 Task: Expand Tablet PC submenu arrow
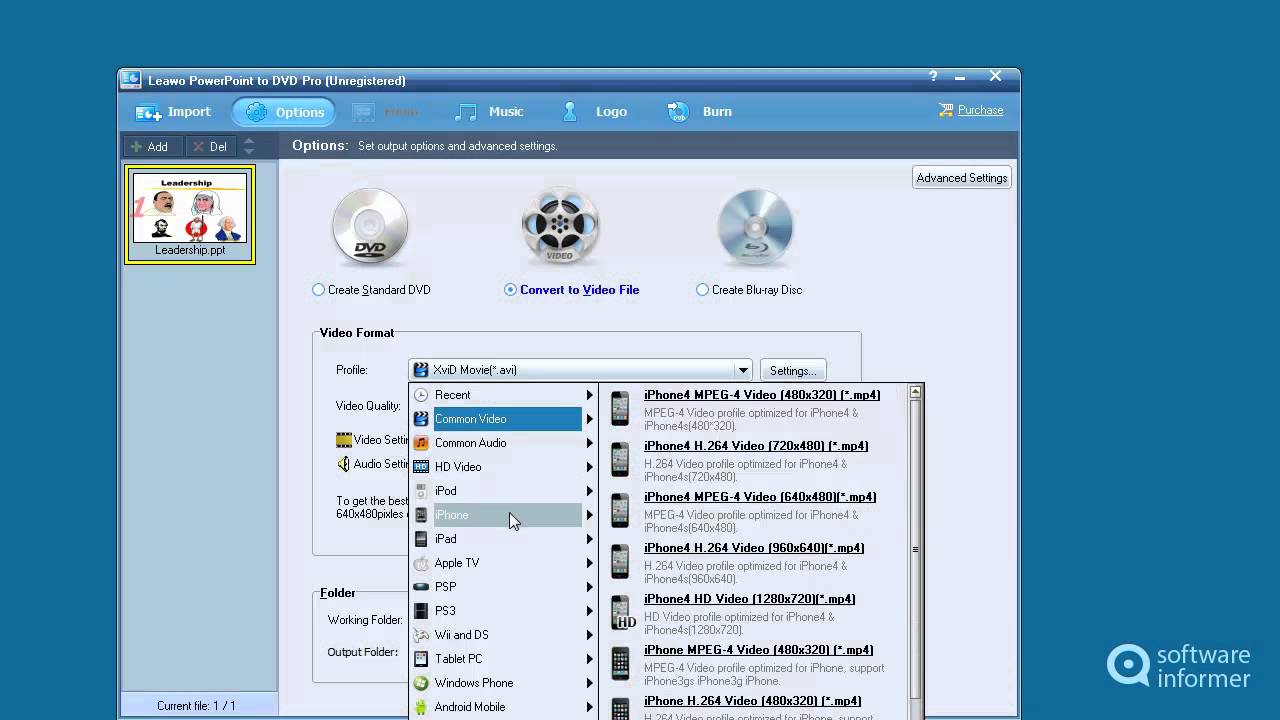(590, 659)
